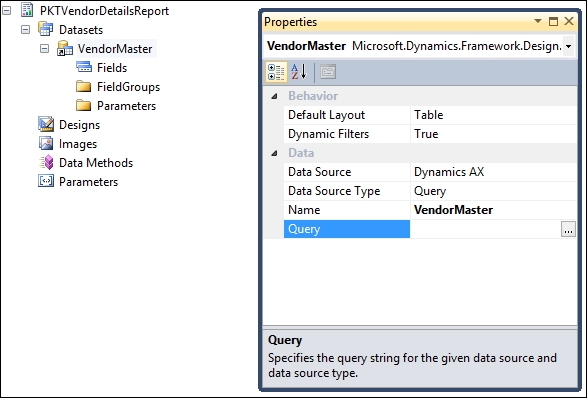Click the Name property value VendorMaster
587x398 pixels.
453,210
